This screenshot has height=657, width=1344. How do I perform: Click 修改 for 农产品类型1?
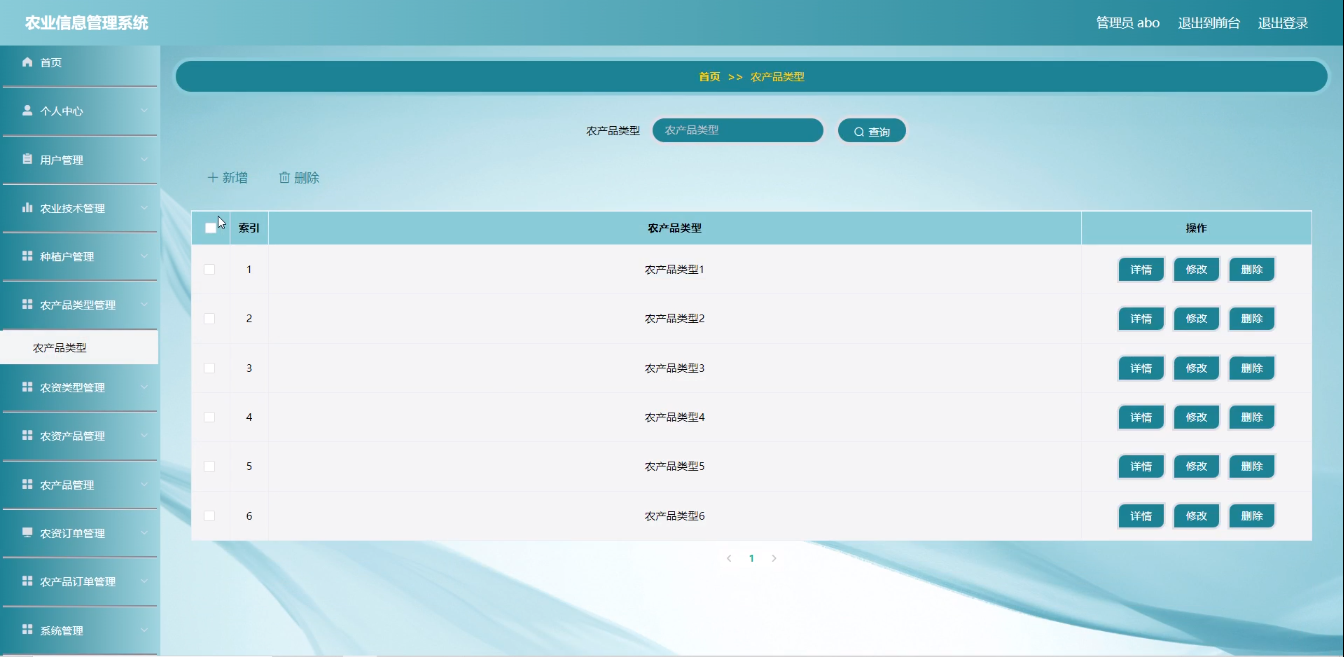[x=1196, y=269]
